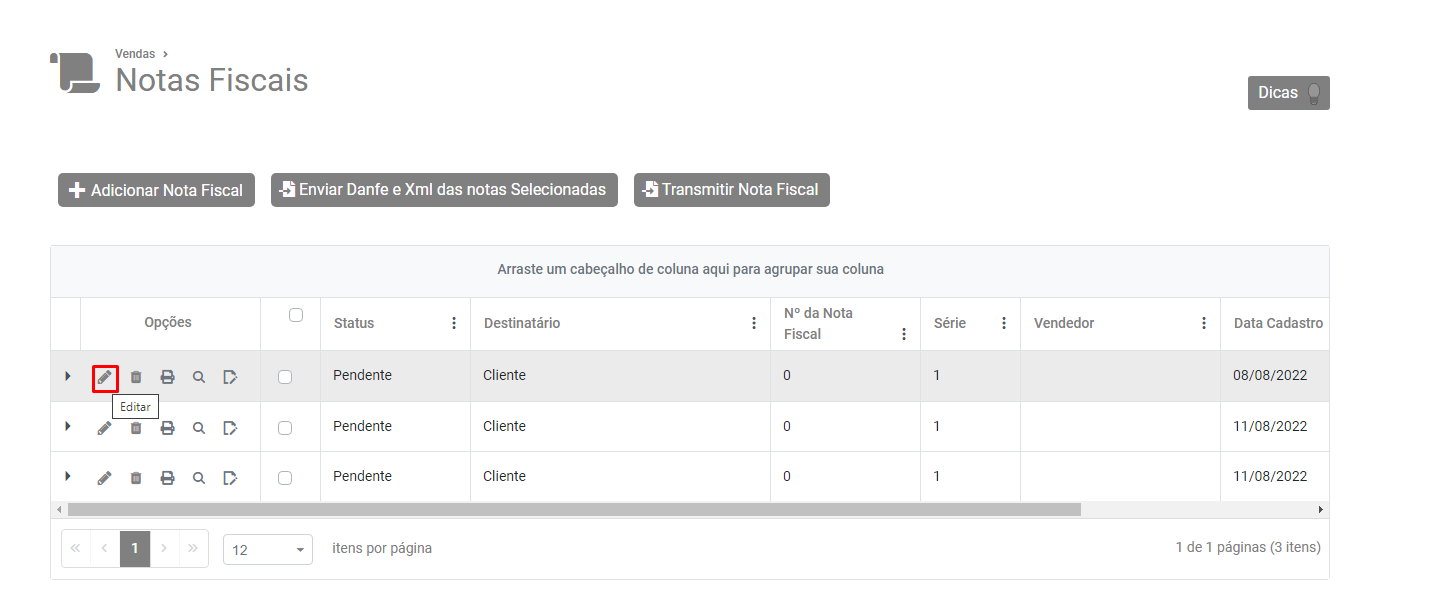Click magnifier icon in third row
This screenshot has width=1432, height=594.
pos(199,478)
